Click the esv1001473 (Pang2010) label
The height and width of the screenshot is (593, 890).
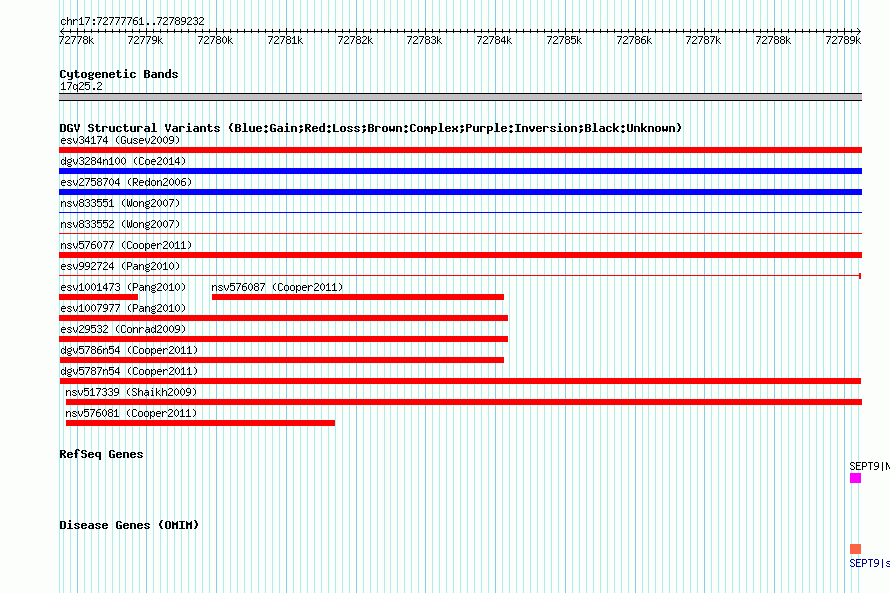coord(123,287)
